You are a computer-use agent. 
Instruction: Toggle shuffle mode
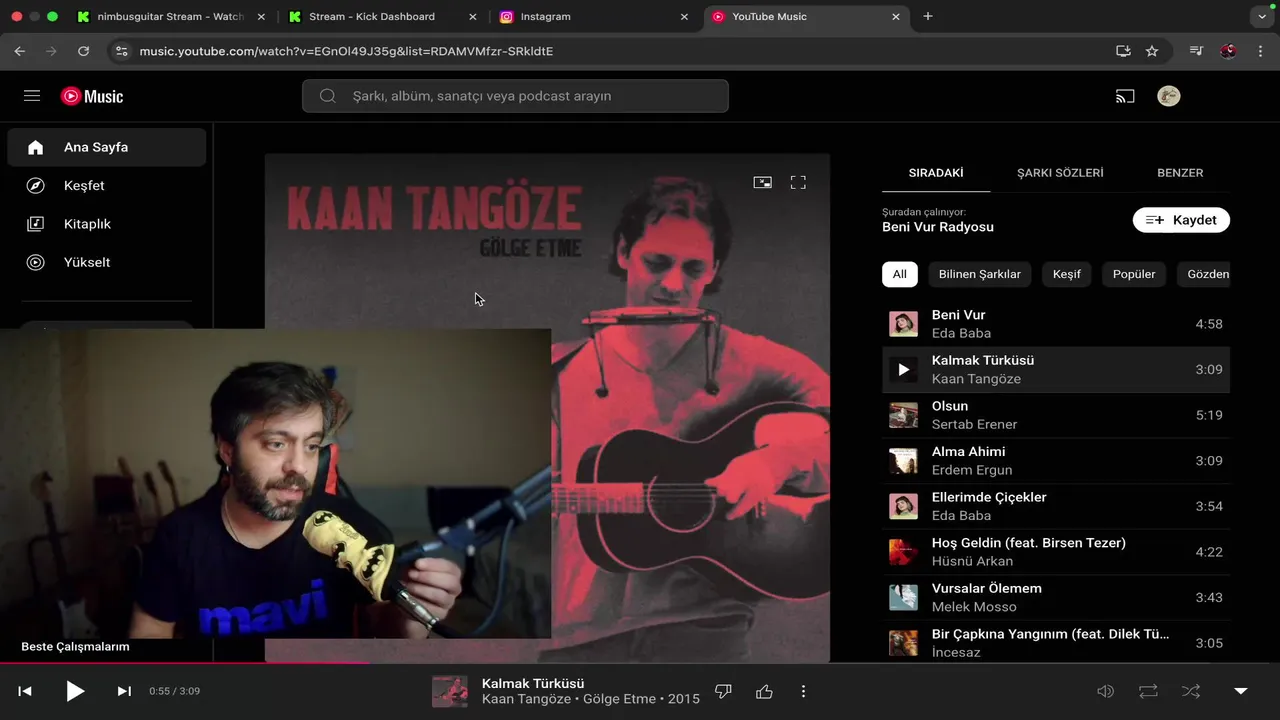coord(1191,691)
